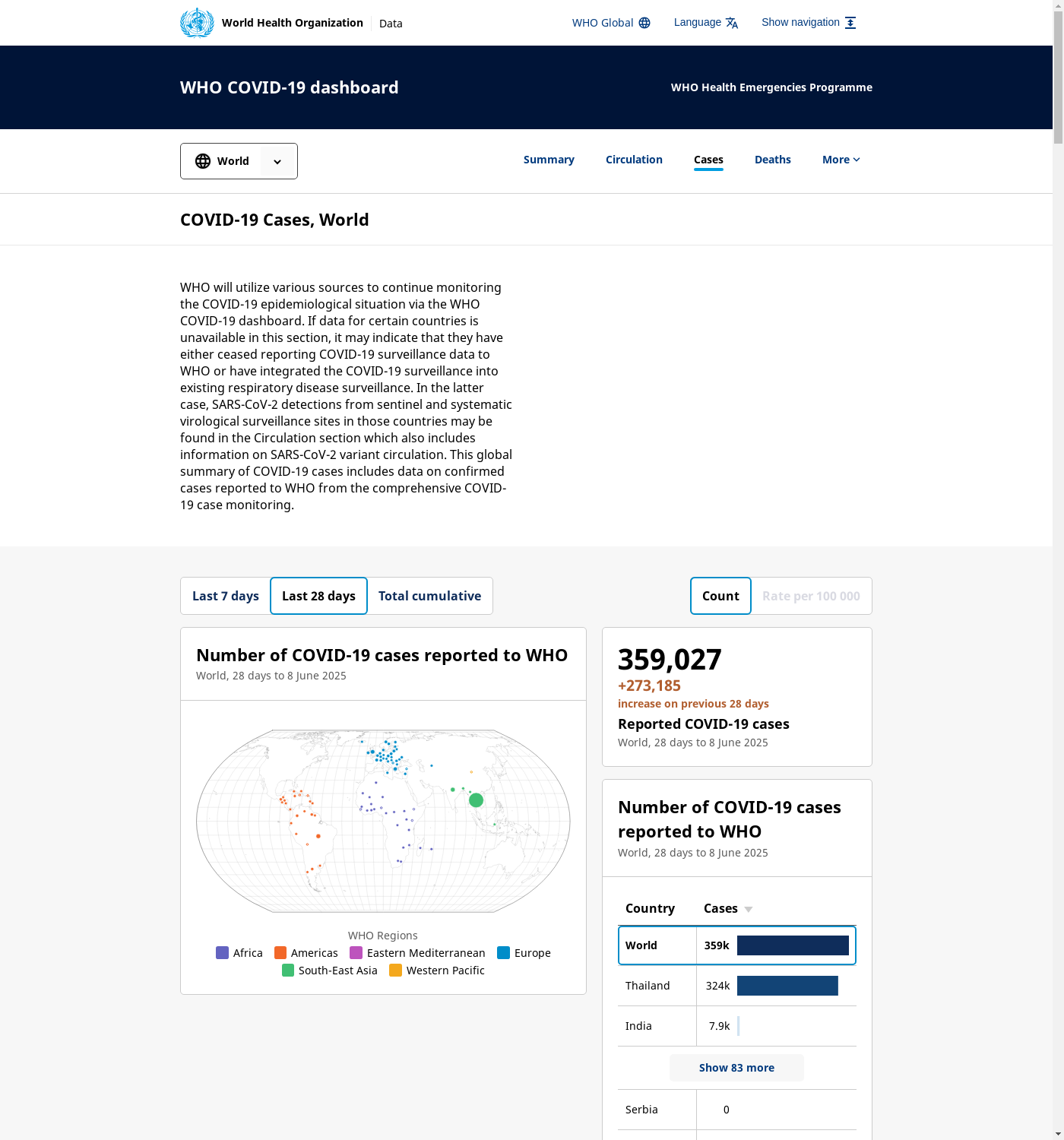The image size is (1064, 1140).
Task: Go to the Deaths tab
Action: click(773, 160)
